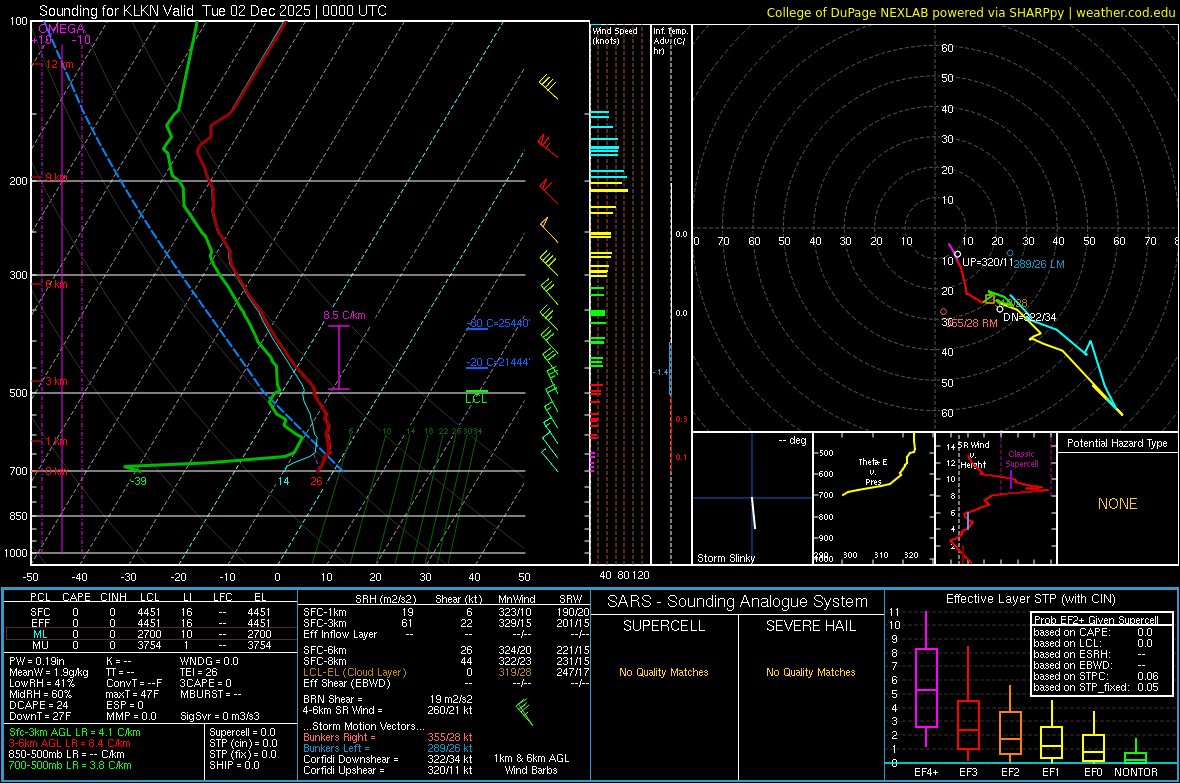
Task: Select '3-6km AGL LR = 8.4 C/km' line
Action: pos(70,743)
